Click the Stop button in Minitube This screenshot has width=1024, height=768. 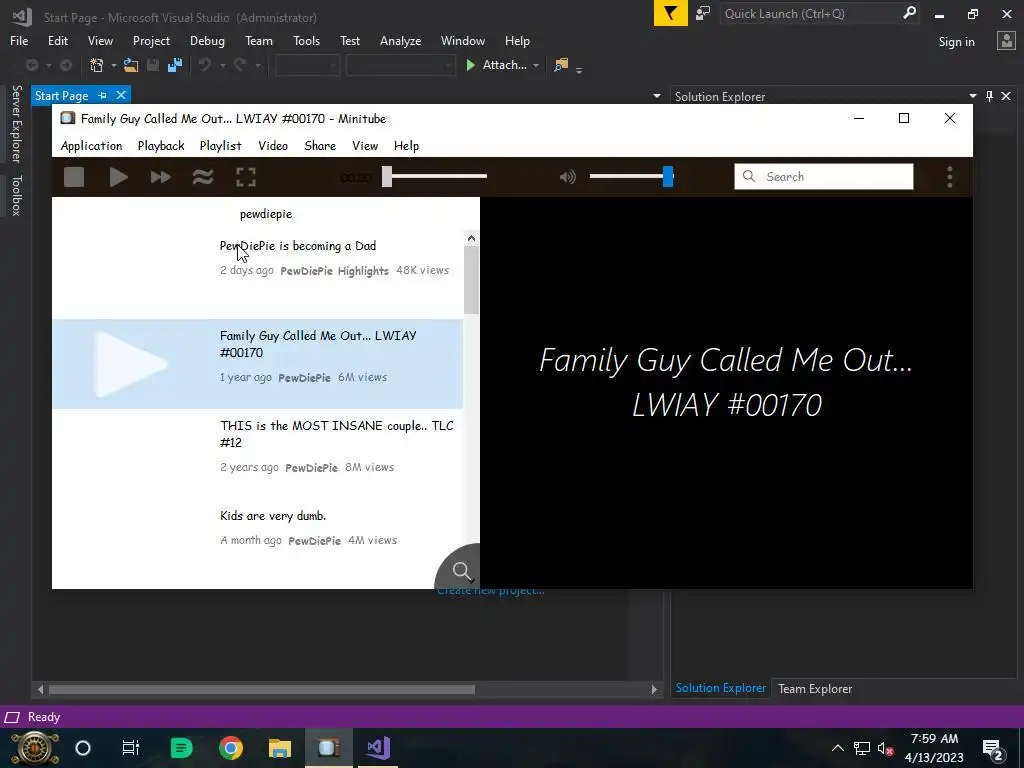click(x=74, y=177)
